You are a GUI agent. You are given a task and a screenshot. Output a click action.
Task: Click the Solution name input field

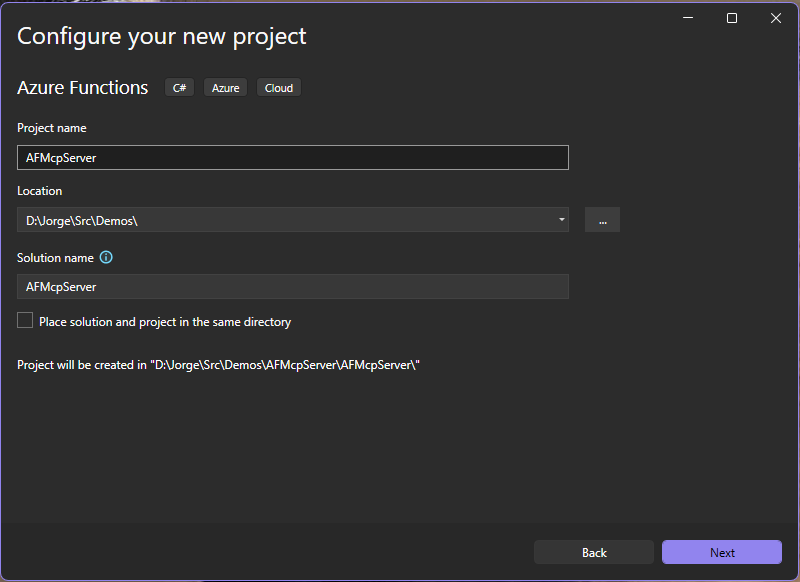292,286
